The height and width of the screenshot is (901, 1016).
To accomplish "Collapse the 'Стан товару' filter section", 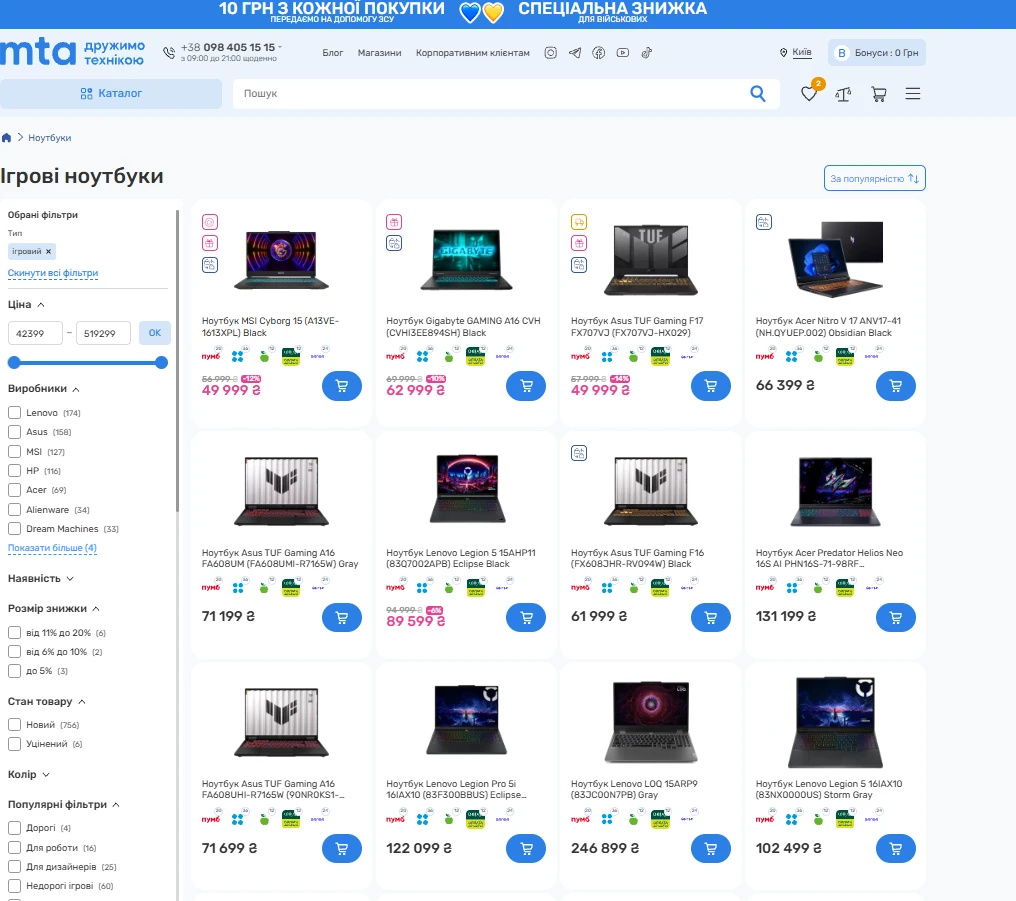I will (x=47, y=701).
